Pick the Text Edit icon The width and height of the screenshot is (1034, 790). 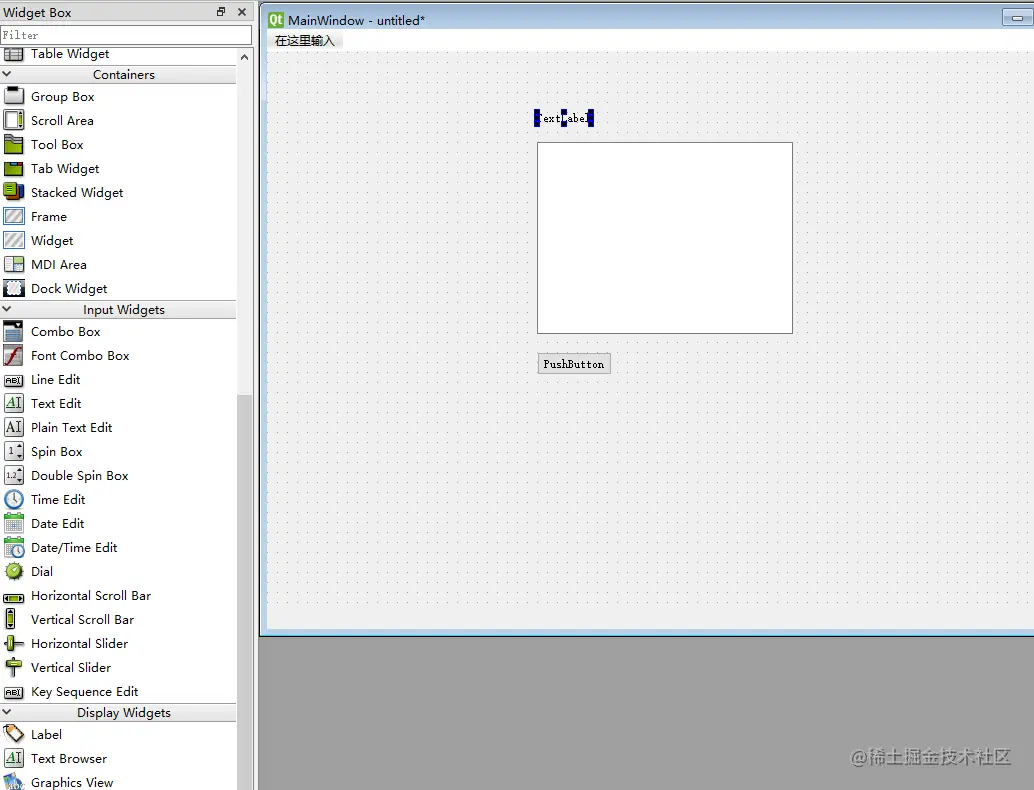click(x=14, y=403)
